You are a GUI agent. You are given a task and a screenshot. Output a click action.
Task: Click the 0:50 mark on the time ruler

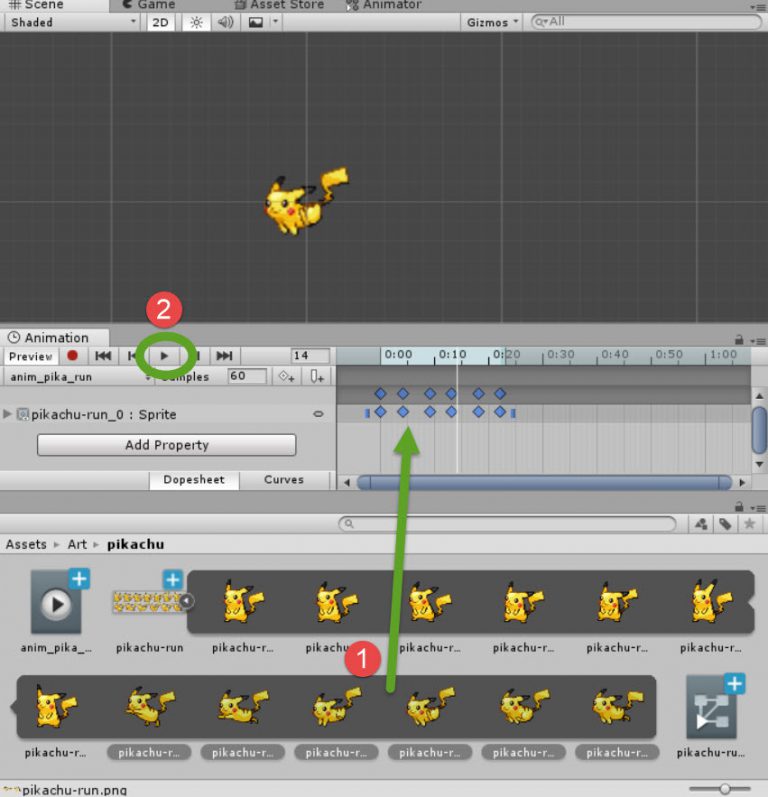coord(668,354)
